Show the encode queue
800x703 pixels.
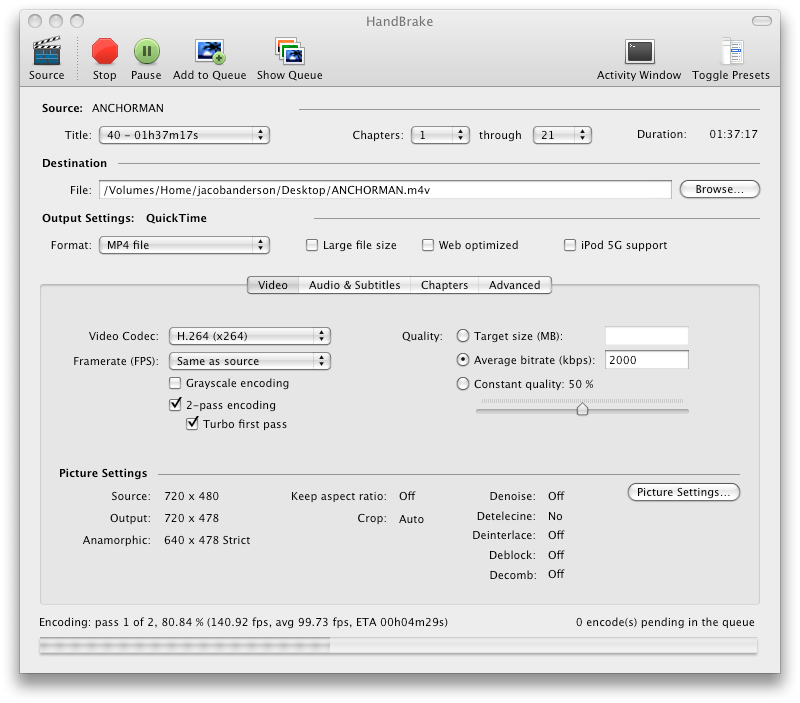tap(289, 52)
